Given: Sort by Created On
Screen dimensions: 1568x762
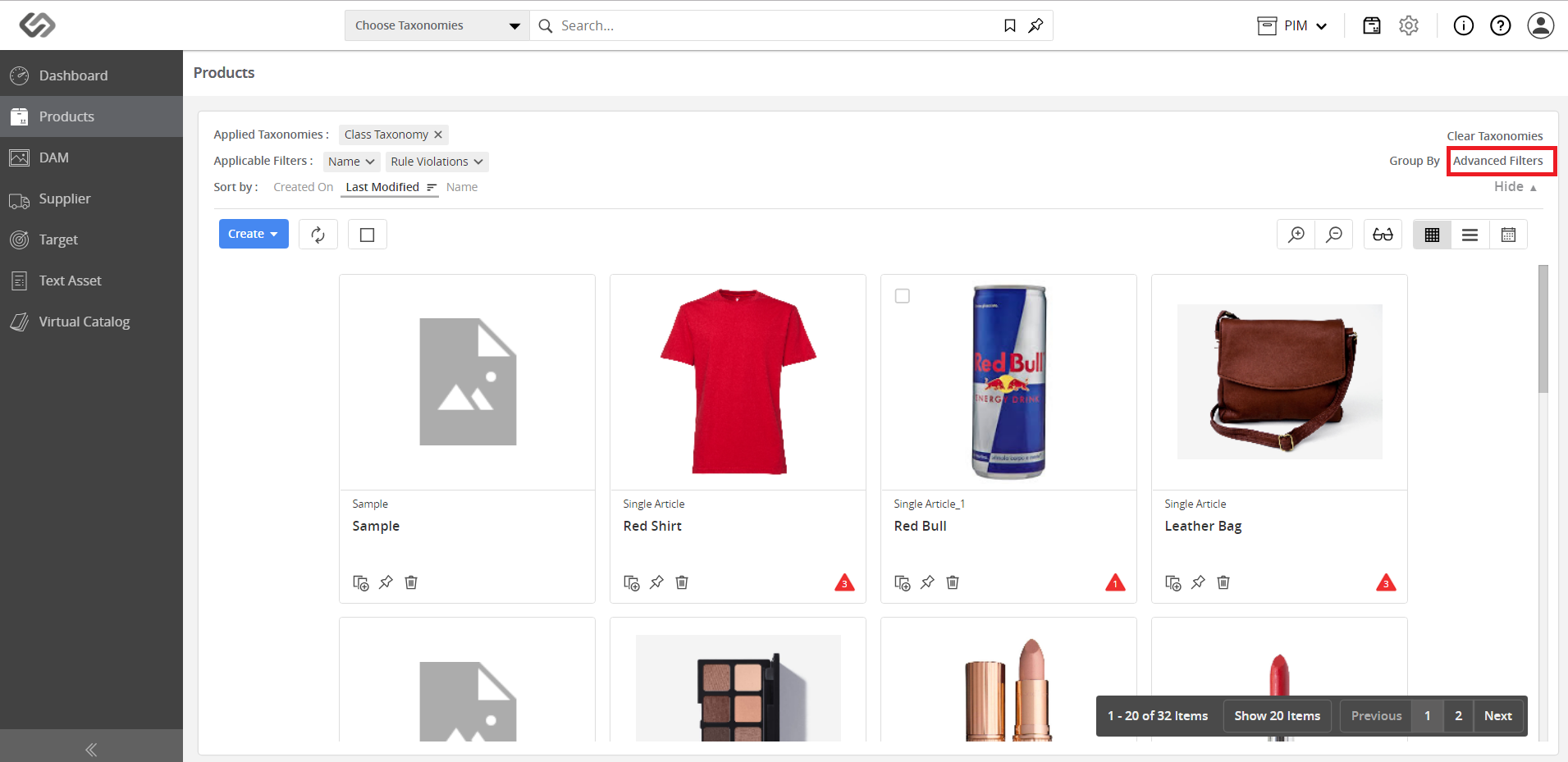Looking at the screenshot, I should pyautogui.click(x=303, y=187).
